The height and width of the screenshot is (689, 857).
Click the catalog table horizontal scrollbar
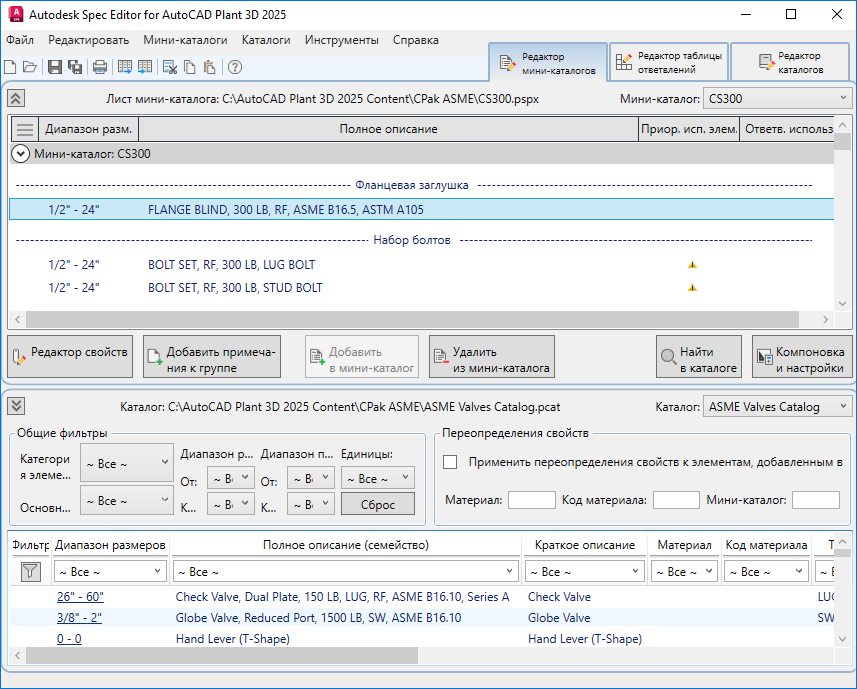222,655
